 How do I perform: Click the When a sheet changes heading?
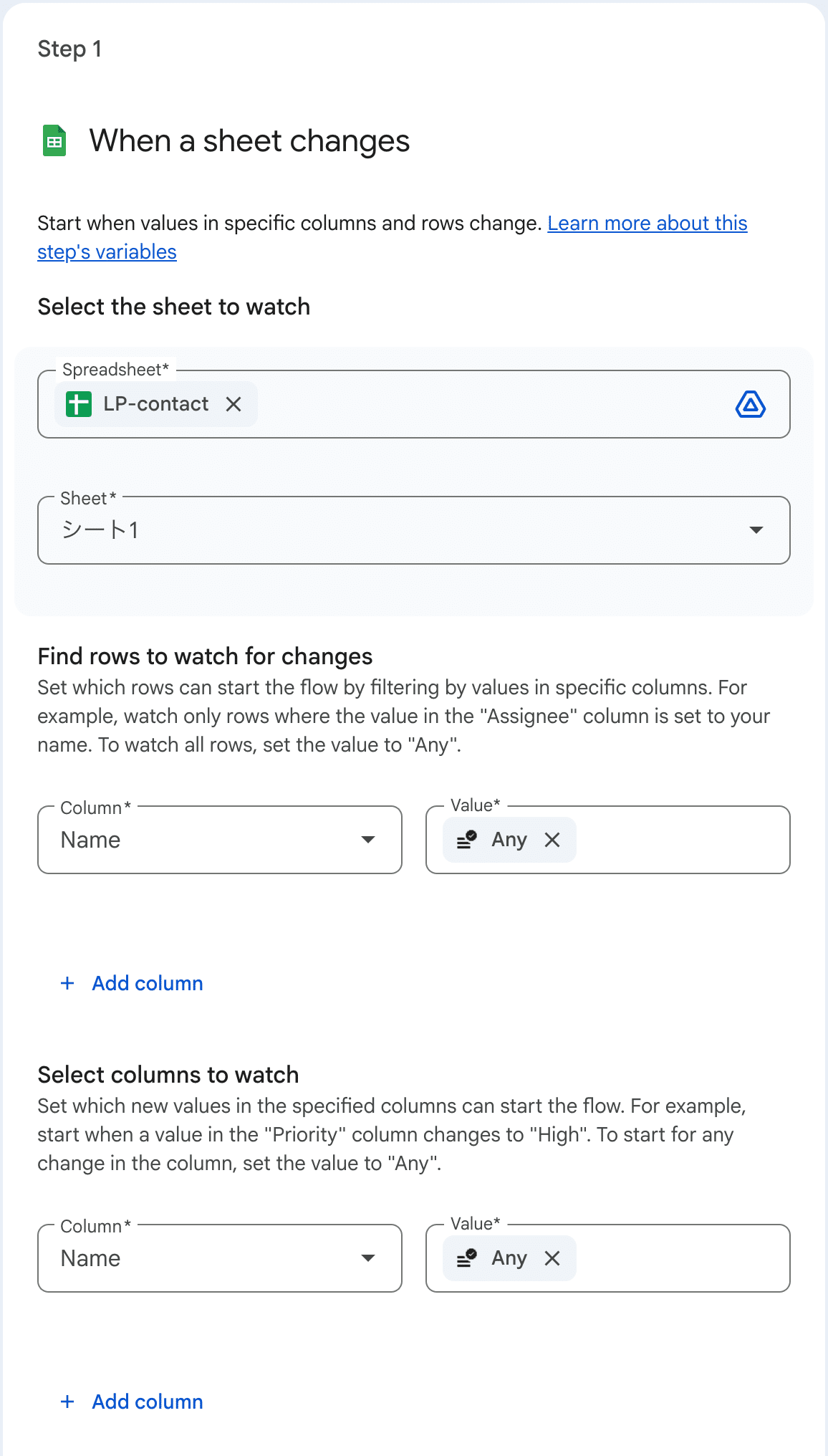tap(249, 141)
